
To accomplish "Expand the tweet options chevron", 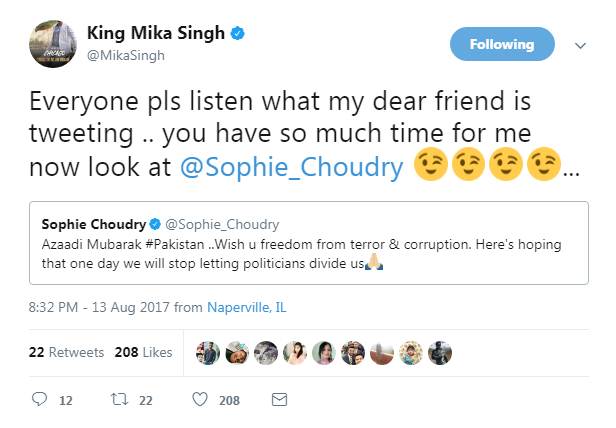I will 580,45.
